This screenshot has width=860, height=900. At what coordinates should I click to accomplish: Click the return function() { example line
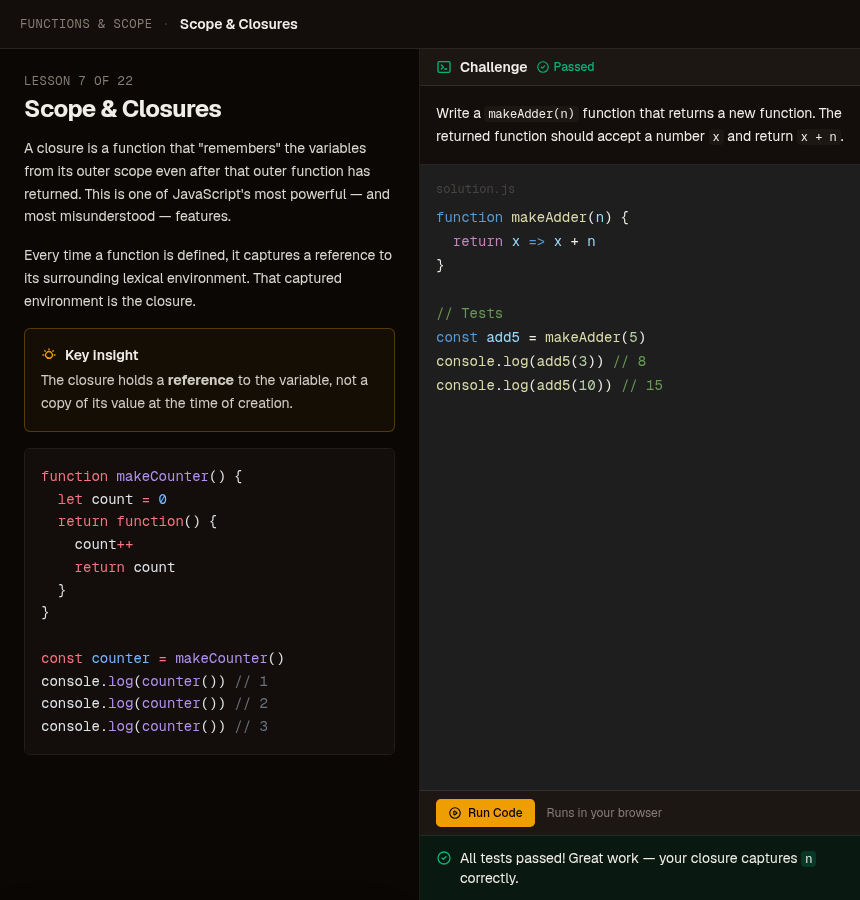(137, 521)
